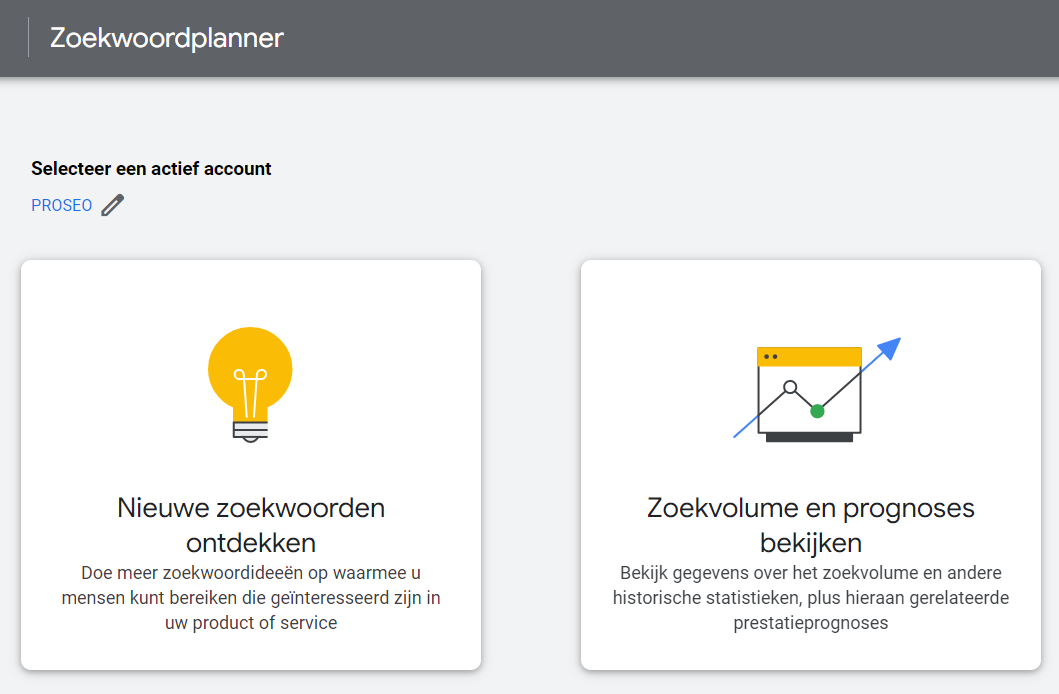
Task: Click the Zoekwoordplanner title in the header
Action: coord(167,38)
